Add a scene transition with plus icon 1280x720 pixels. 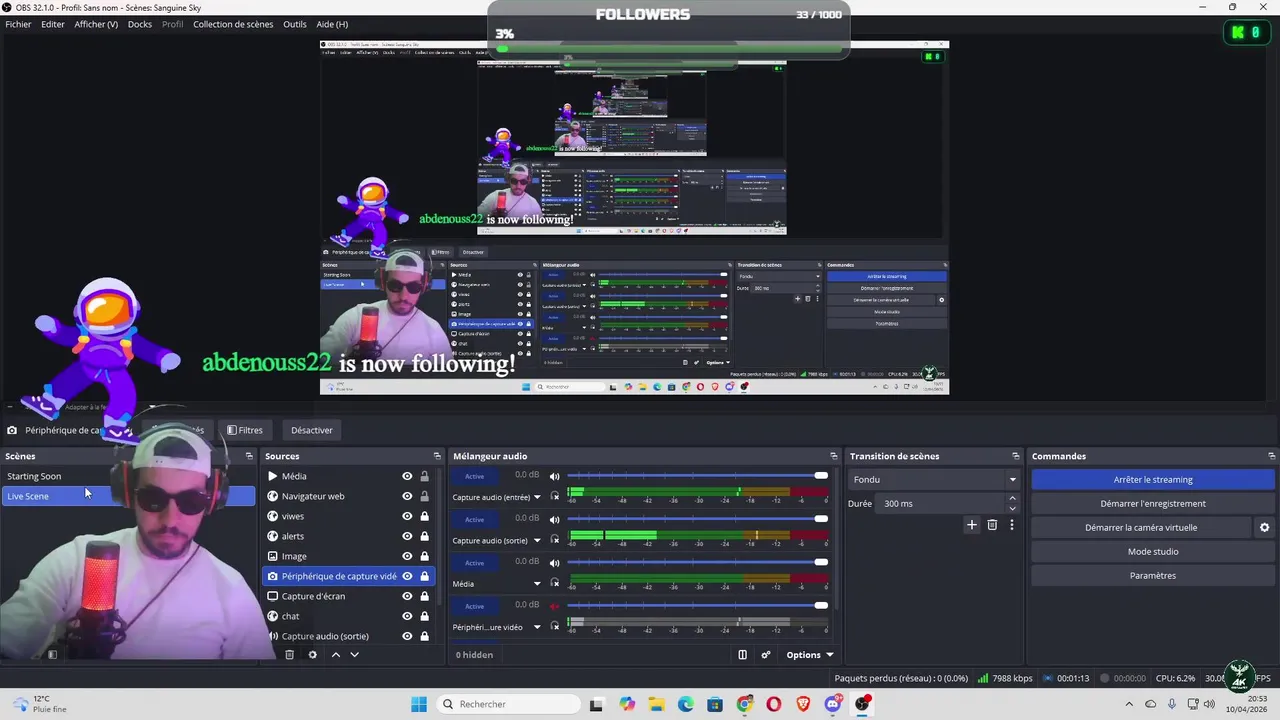[x=971, y=525]
